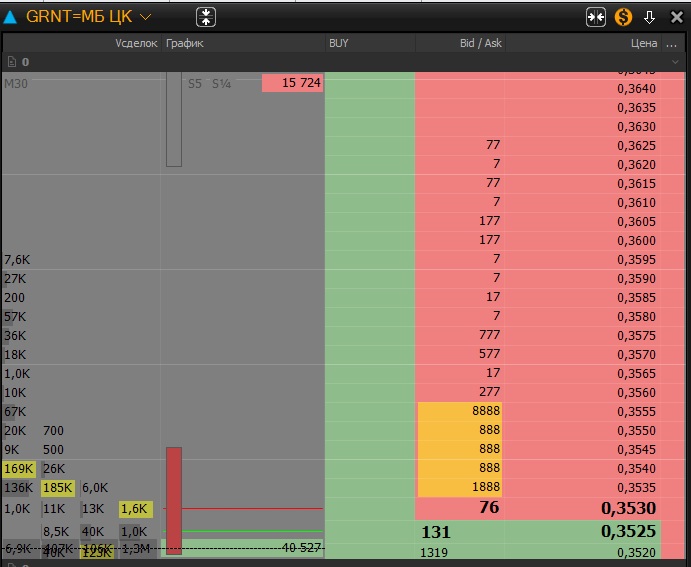Viewport: 691px width, 567px height.
Task: Click the bid volume 131
Action: (x=436, y=532)
